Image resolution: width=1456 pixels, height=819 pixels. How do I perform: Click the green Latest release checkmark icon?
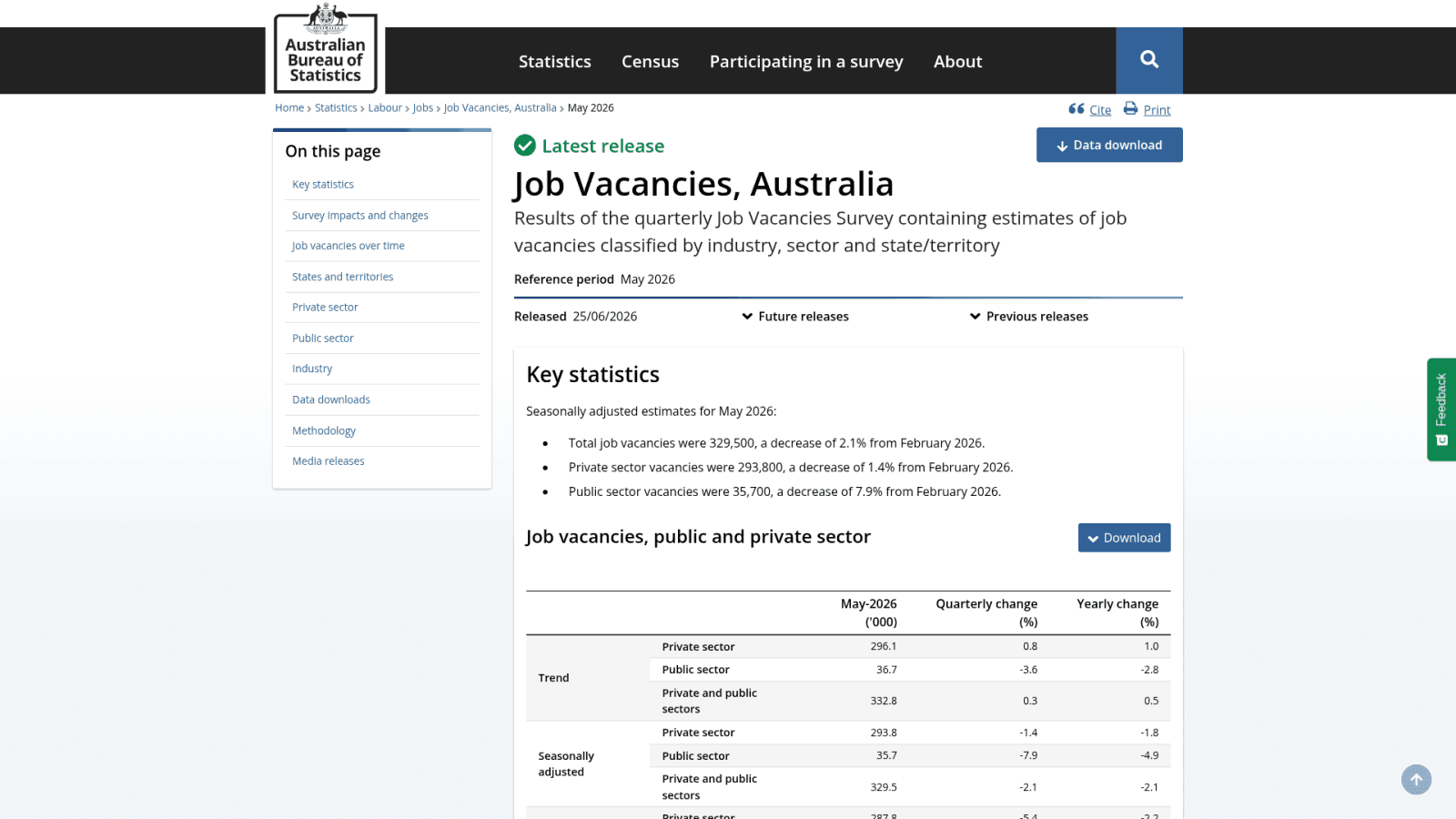525,146
